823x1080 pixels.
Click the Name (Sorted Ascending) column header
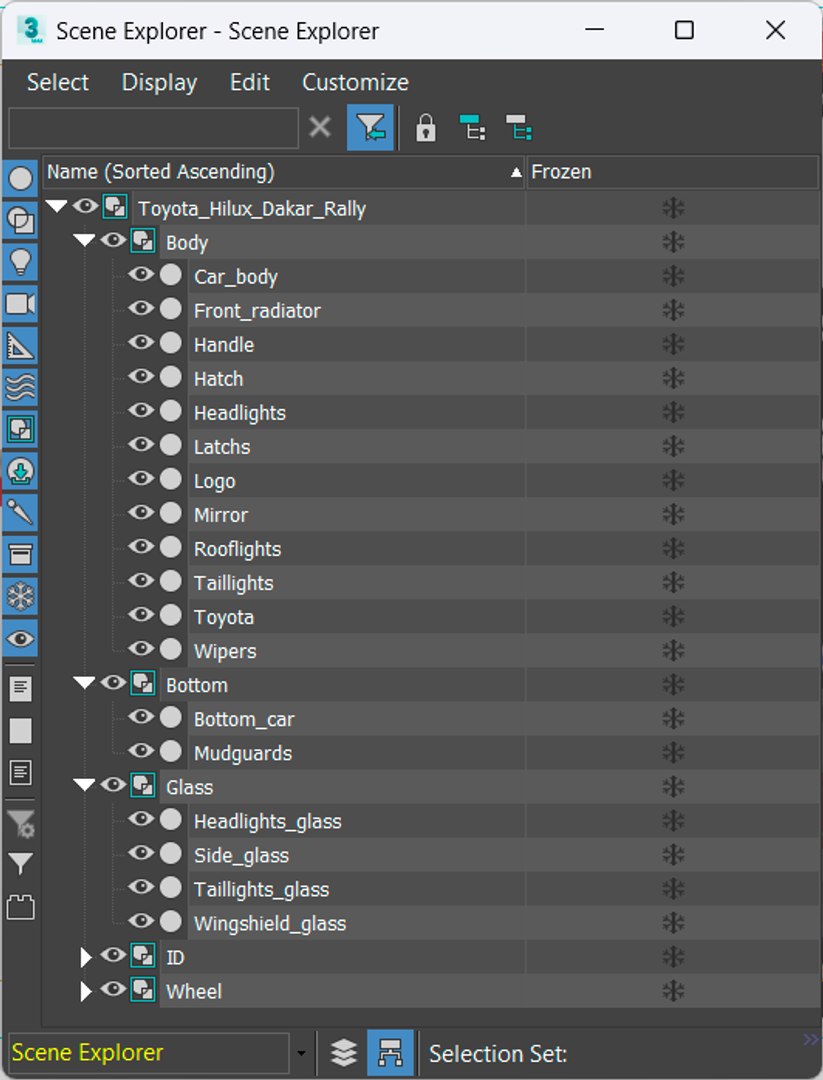[x=284, y=172]
